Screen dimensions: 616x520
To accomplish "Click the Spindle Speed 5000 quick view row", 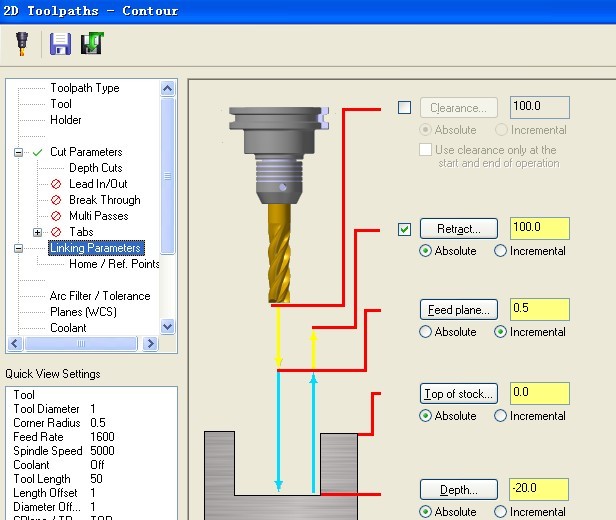I will pos(64,451).
